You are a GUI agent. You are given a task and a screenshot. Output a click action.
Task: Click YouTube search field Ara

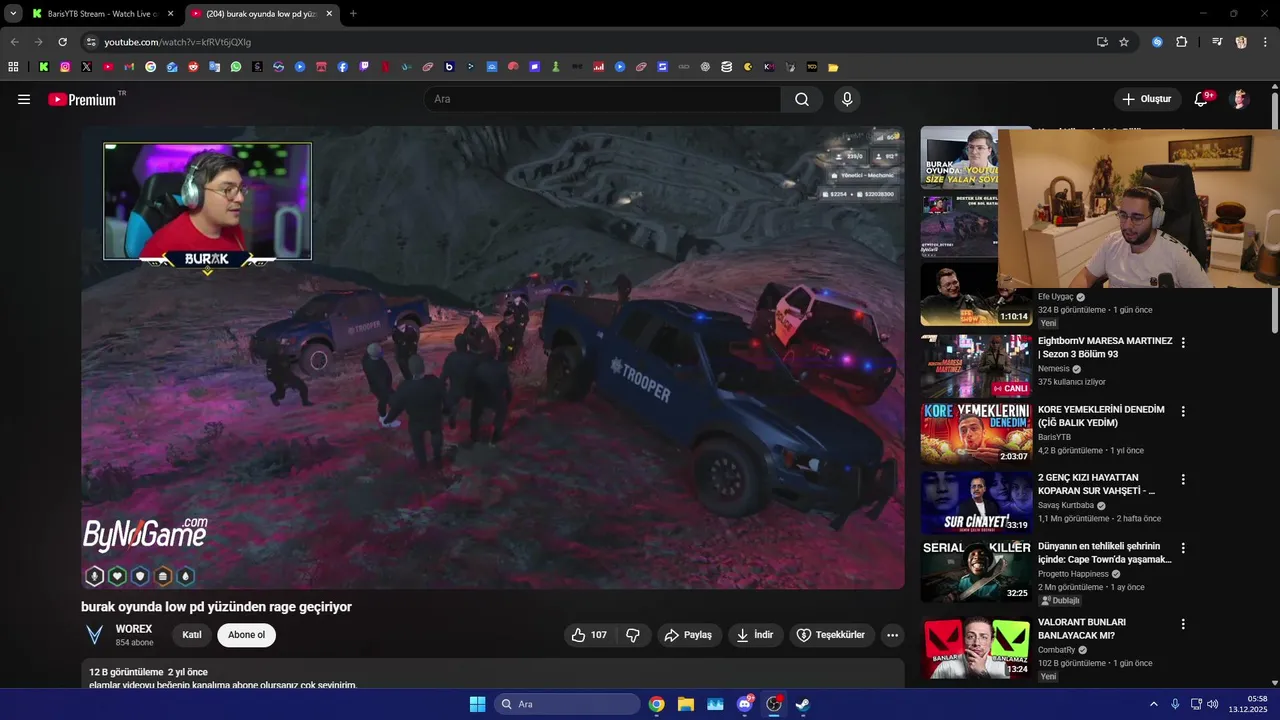point(603,99)
